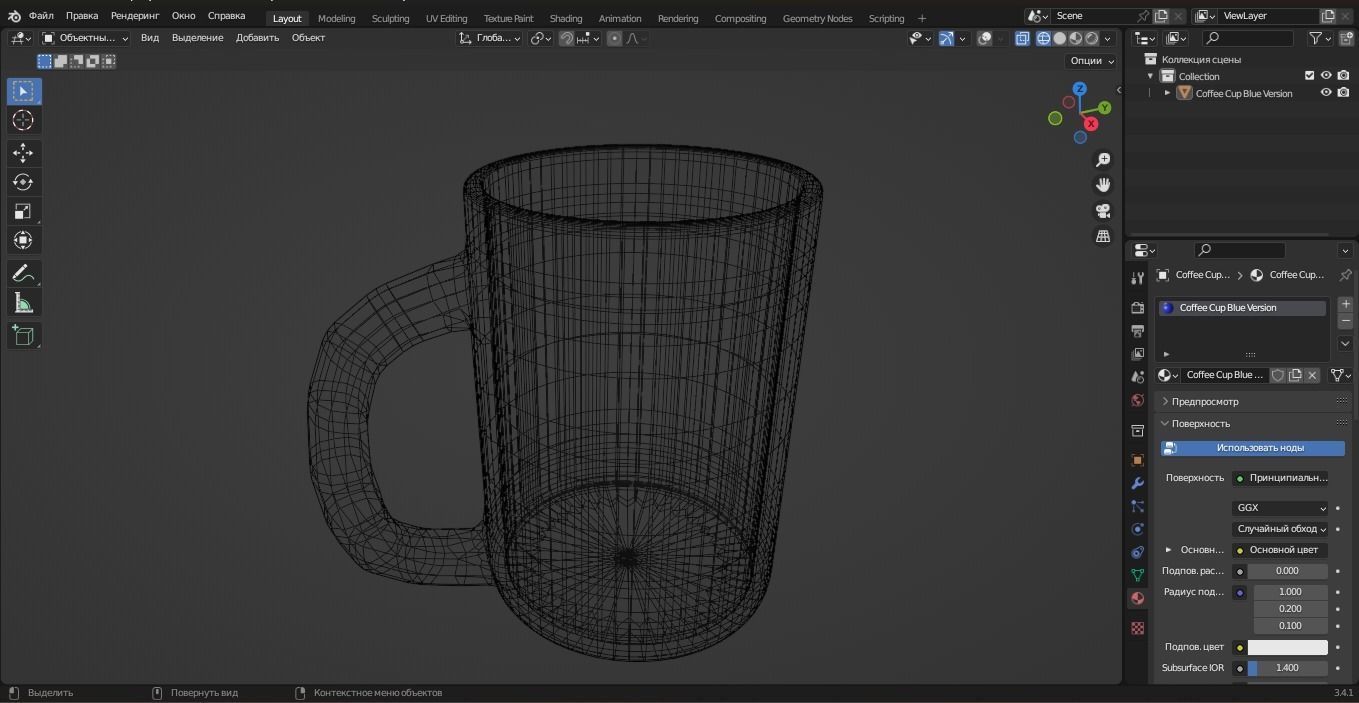Screen dimensions: 1359x703
Task: Open the Render properties tab
Action: point(1137,307)
